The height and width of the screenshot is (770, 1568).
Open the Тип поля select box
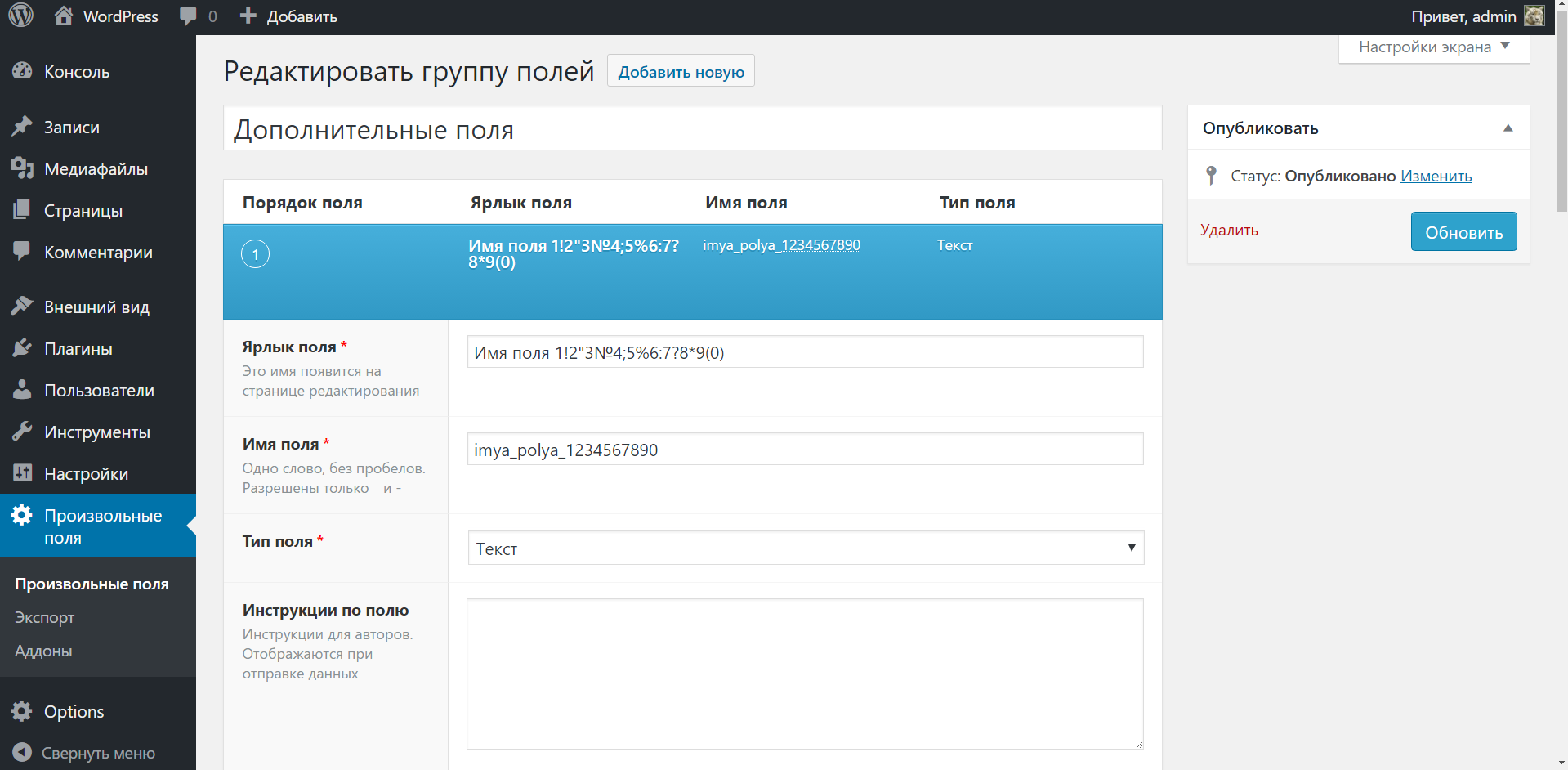805,548
